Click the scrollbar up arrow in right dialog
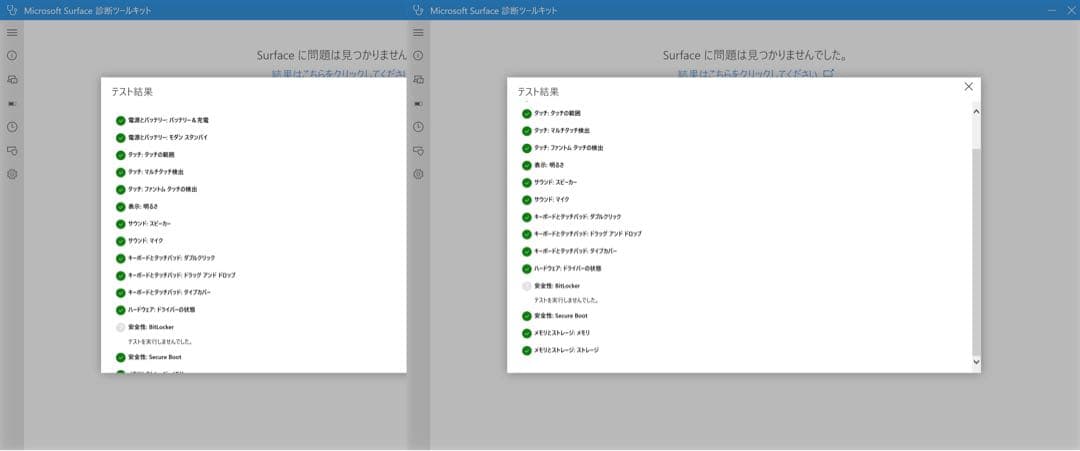The height and width of the screenshot is (451, 1080). [976, 112]
